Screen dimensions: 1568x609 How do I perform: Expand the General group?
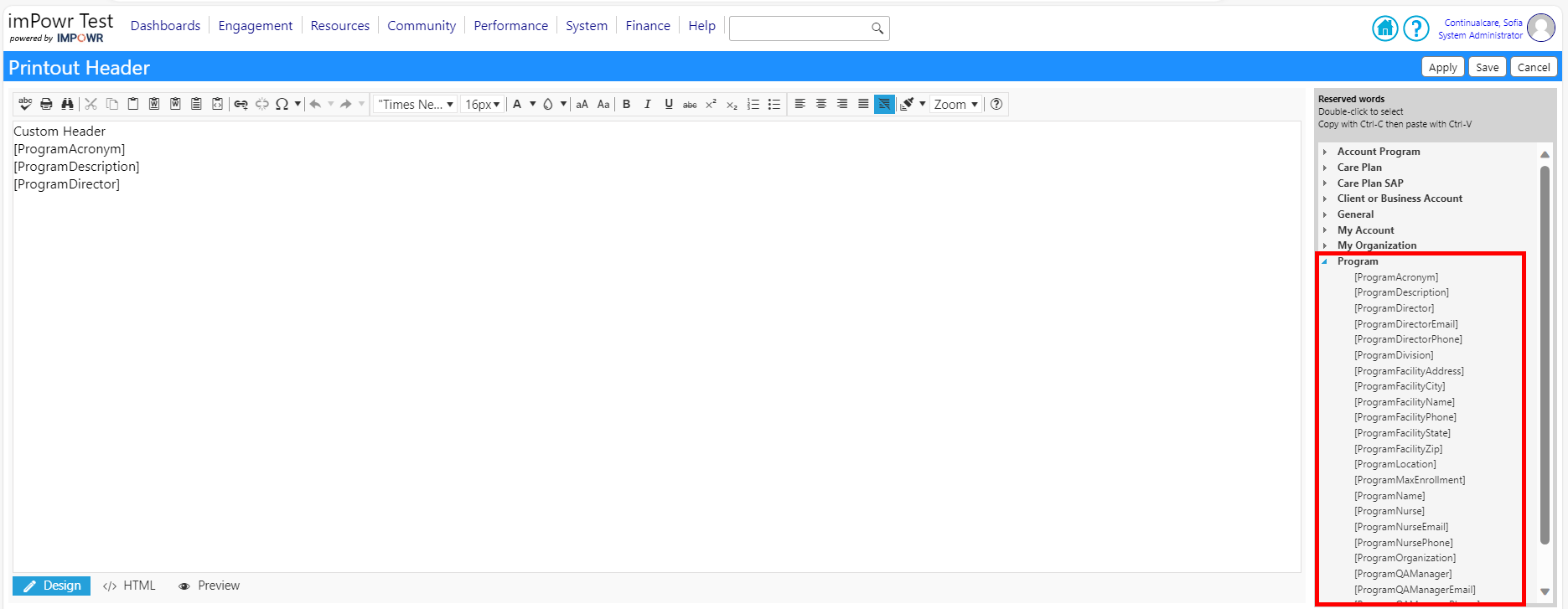pos(1325,214)
